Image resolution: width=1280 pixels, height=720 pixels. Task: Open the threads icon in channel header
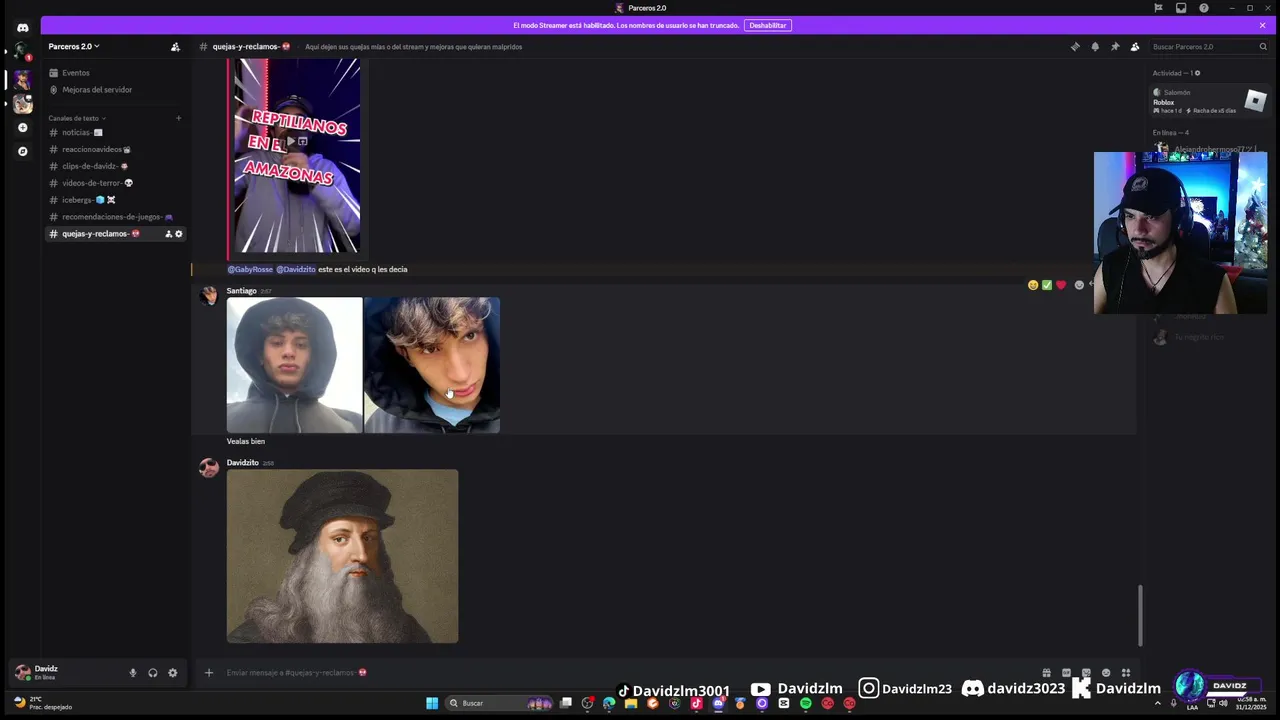coord(1075,46)
